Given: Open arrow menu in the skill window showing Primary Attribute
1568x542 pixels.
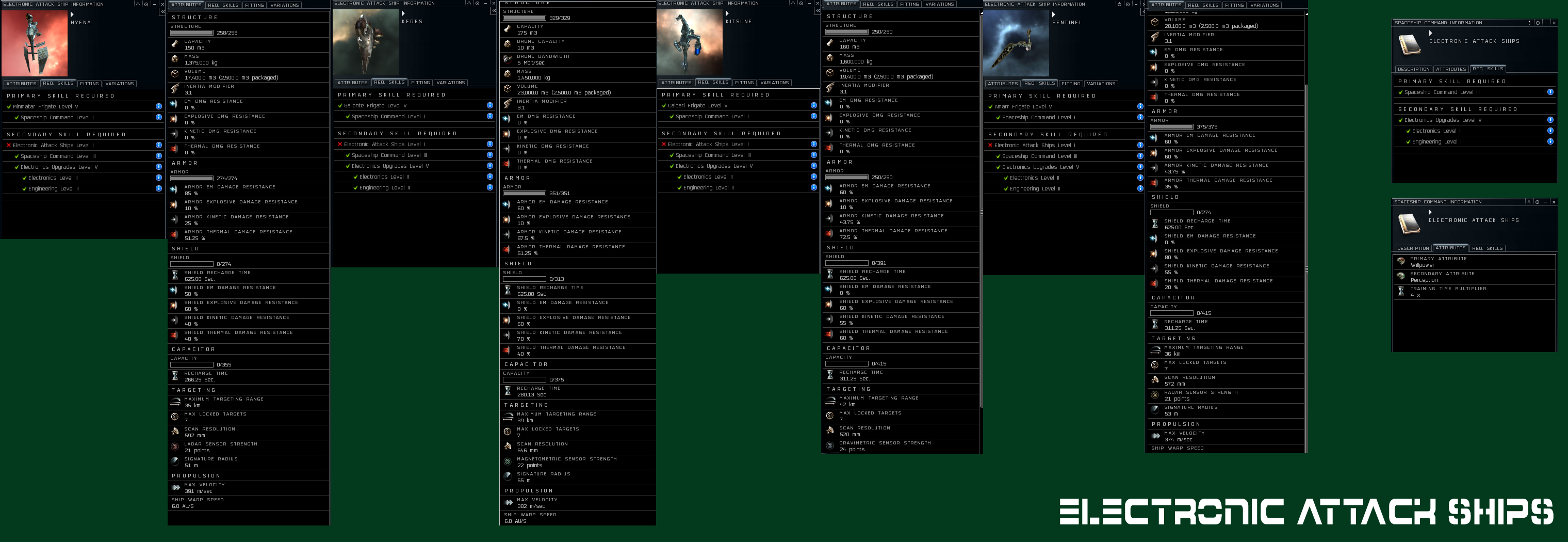Looking at the screenshot, I should click(1430, 212).
